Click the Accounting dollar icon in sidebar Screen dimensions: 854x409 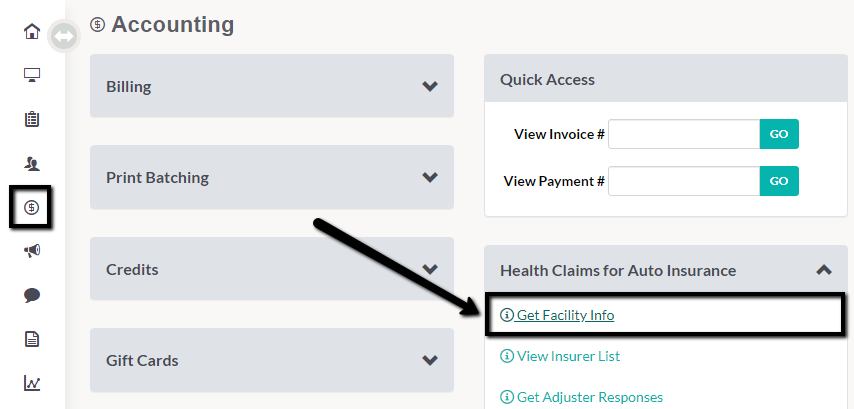coord(32,207)
